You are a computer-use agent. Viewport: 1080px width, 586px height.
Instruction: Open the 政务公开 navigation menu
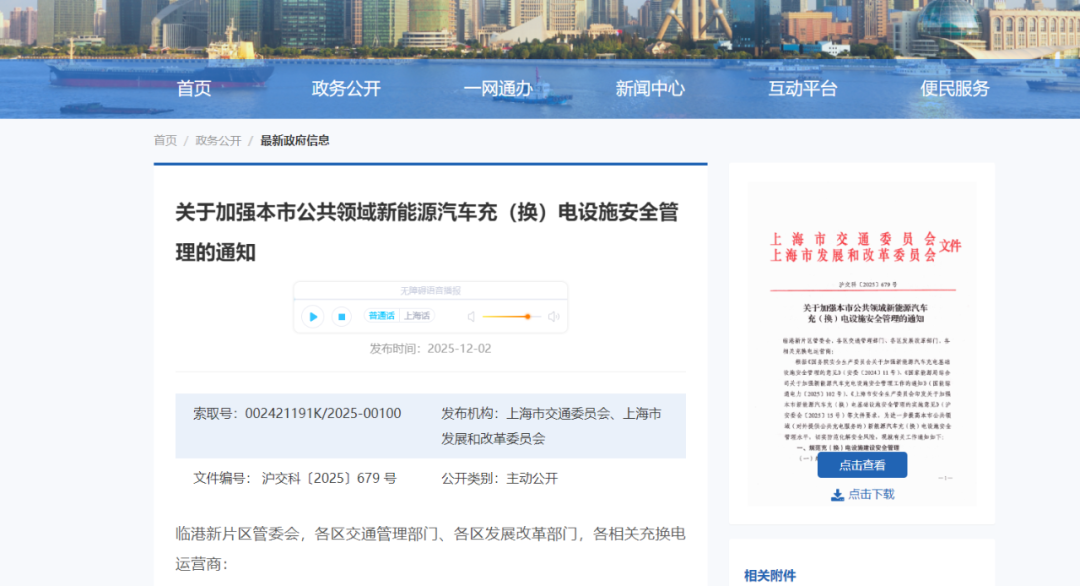345,88
